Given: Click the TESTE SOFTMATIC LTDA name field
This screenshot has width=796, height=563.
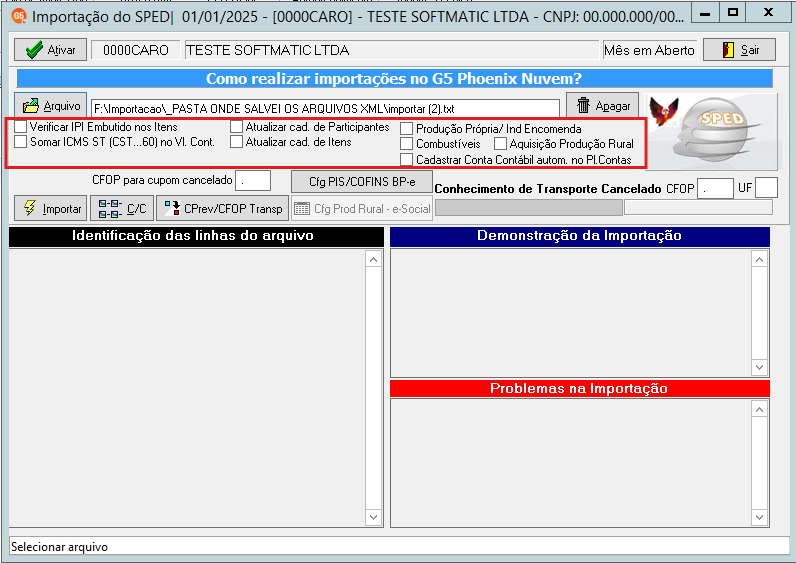Looking at the screenshot, I should tap(392, 50).
